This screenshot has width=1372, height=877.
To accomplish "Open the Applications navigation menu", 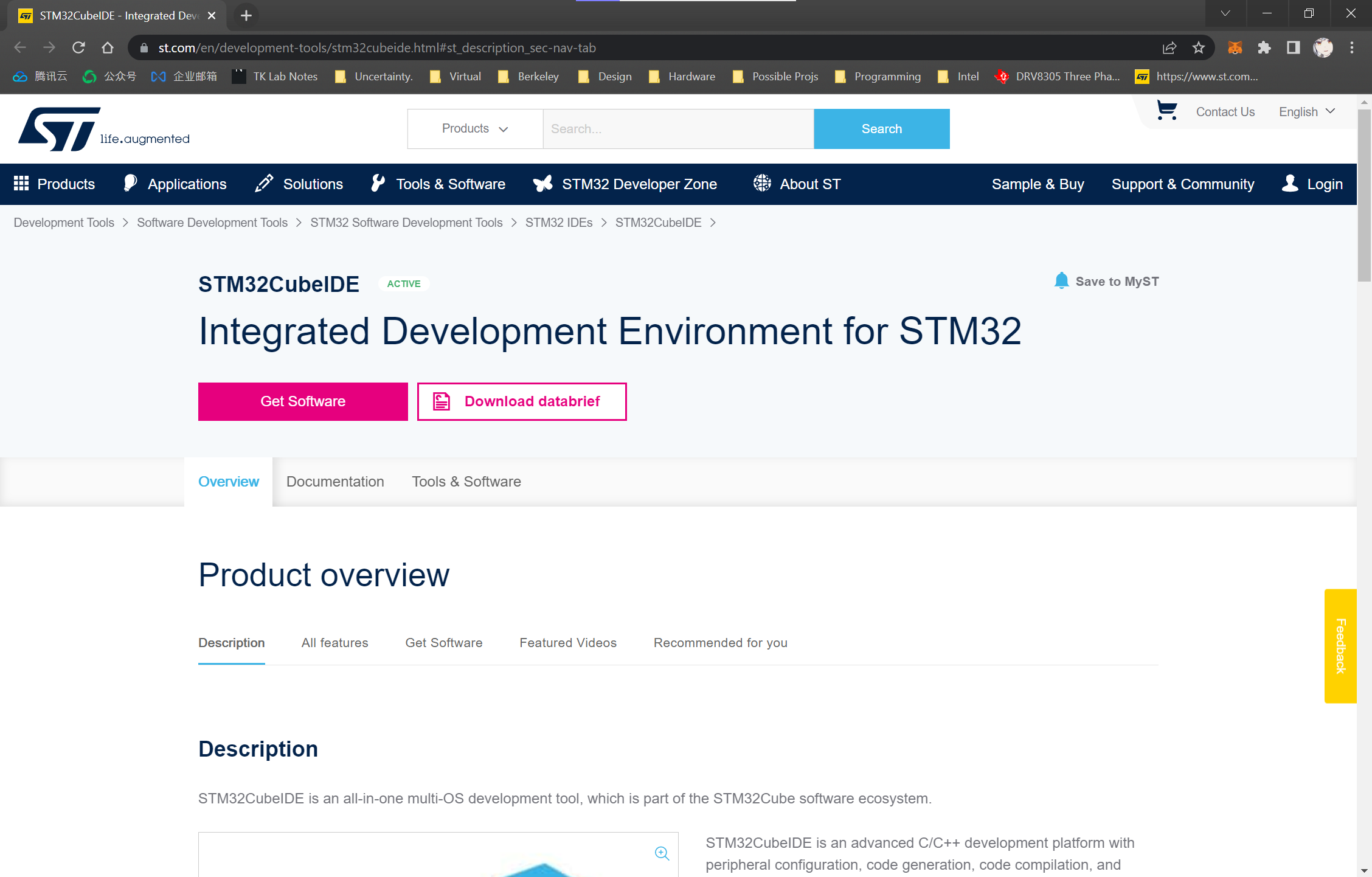I will (x=175, y=184).
